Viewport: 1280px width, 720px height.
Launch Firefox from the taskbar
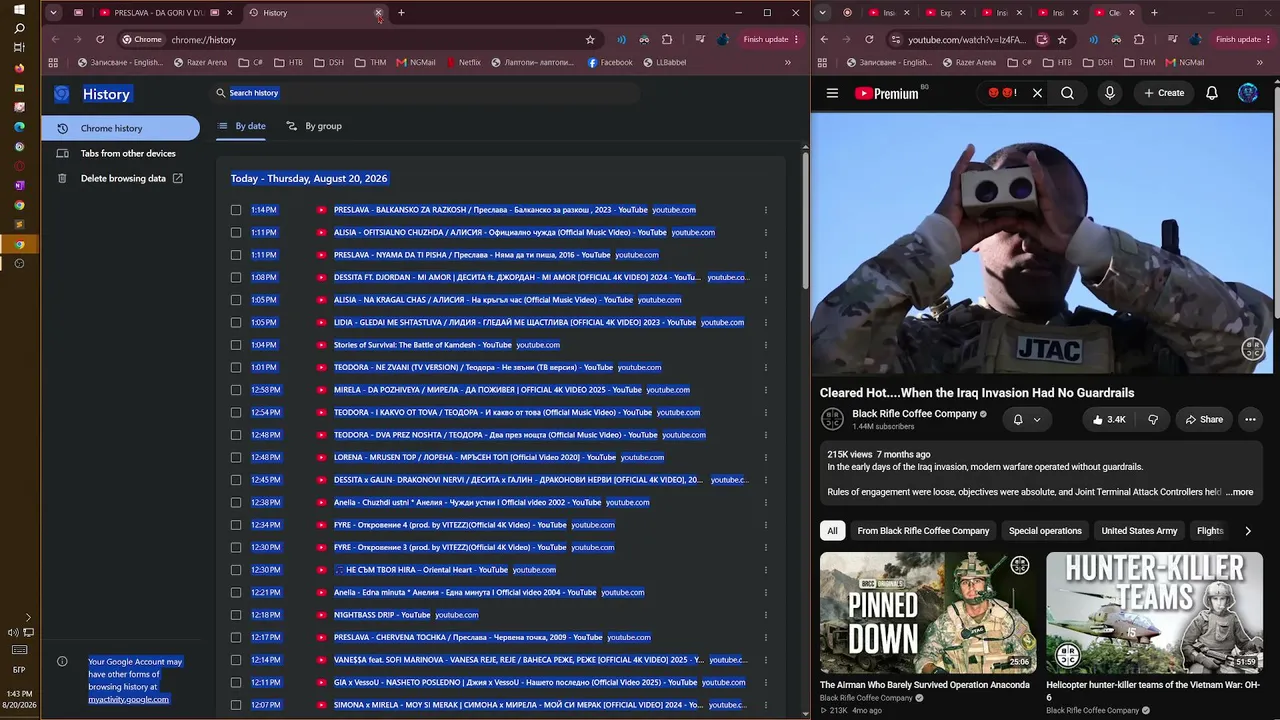point(19,68)
